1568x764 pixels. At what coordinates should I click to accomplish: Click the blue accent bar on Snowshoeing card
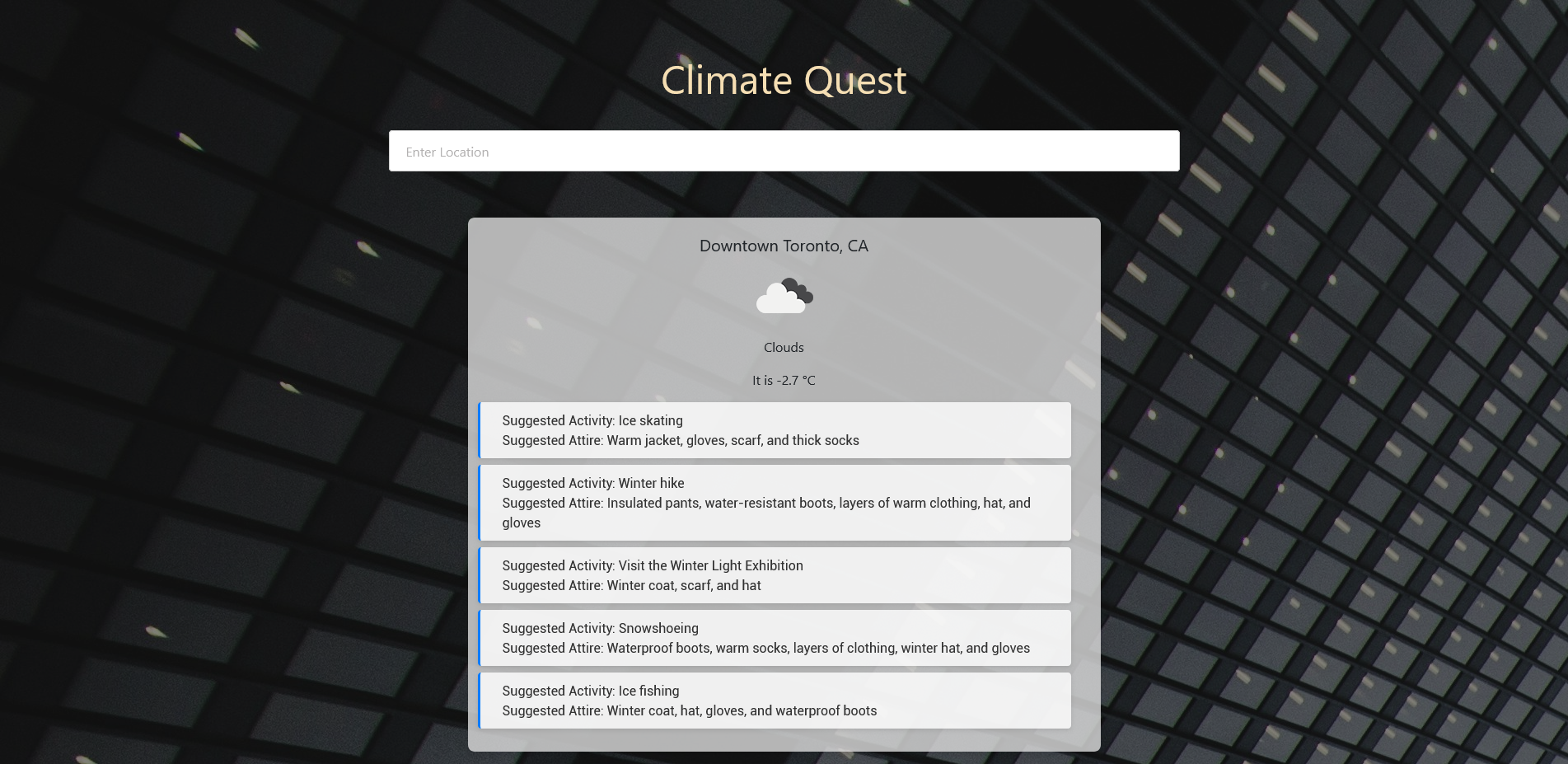[x=480, y=638]
